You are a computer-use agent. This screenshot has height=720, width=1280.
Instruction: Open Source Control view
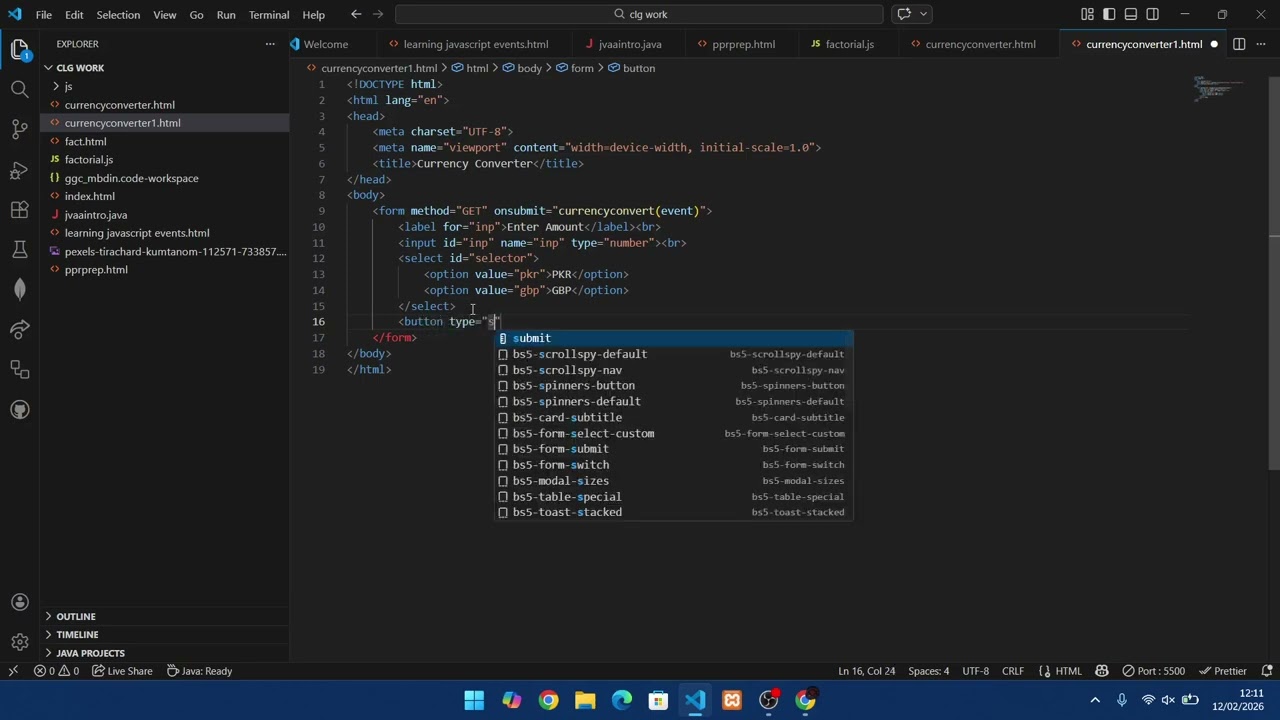click(19, 129)
